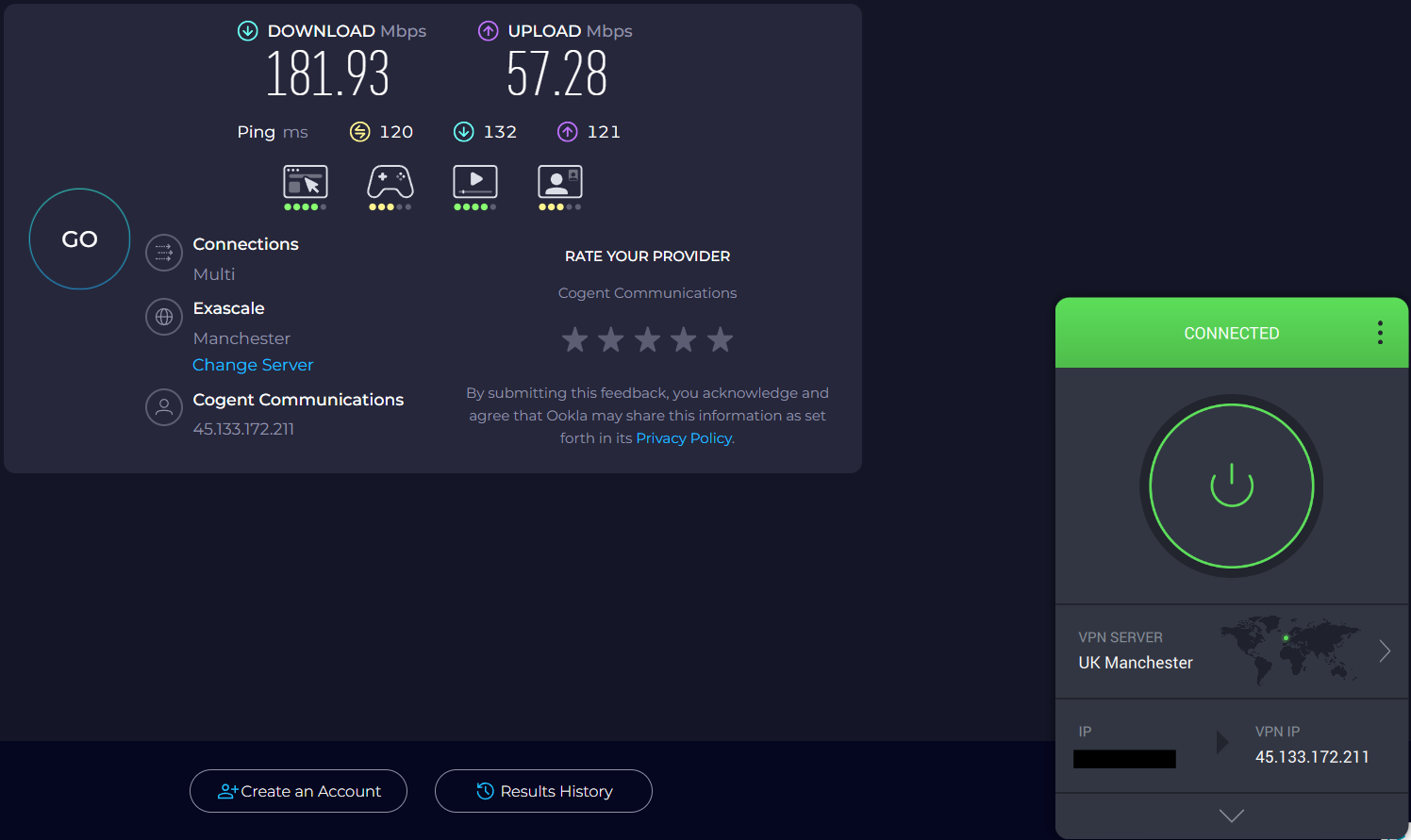Give Cogent Communications a five-star rating

click(x=720, y=339)
